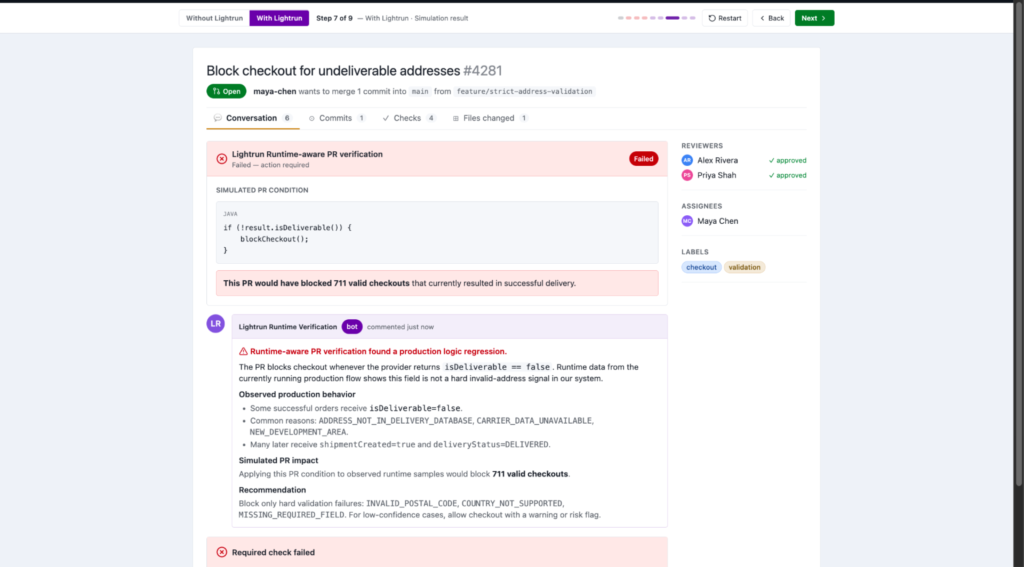Click the main branch label
Screen dimensions: 1024x567
[420, 91]
